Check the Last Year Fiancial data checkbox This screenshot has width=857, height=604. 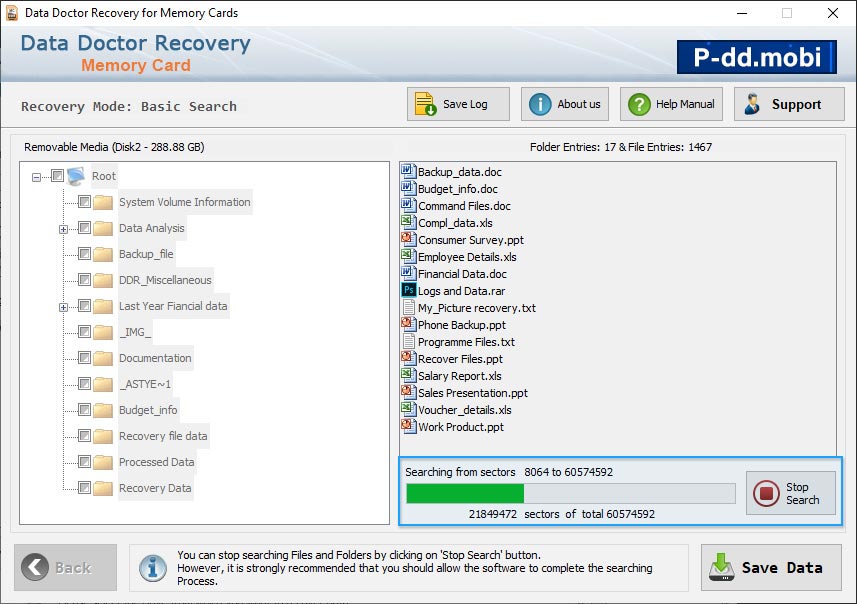pos(84,306)
